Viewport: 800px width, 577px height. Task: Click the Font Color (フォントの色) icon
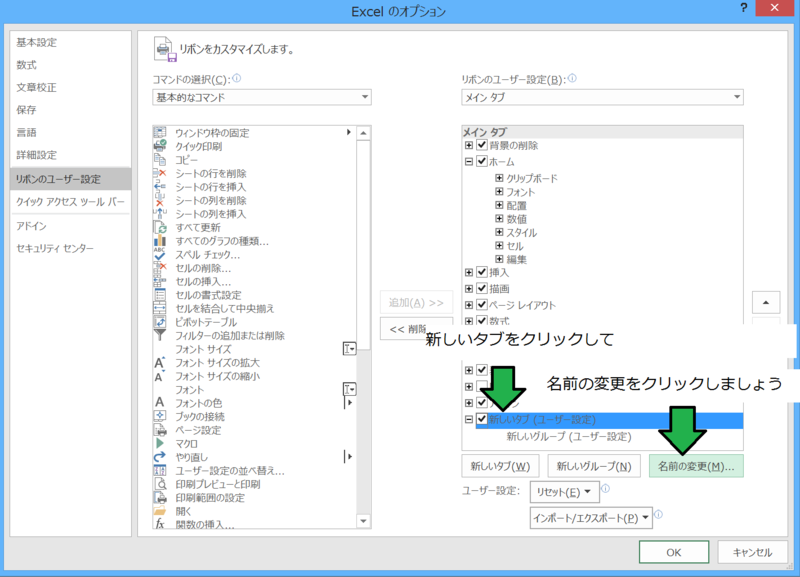pos(160,403)
